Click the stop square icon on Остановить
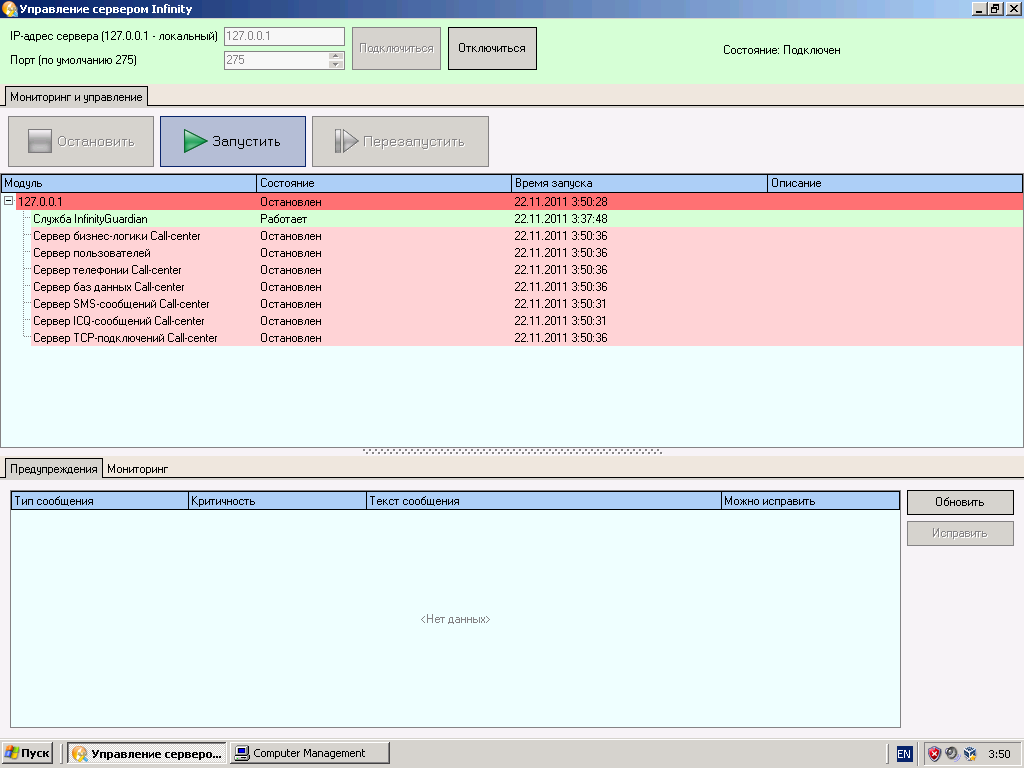The height and width of the screenshot is (768, 1024). 39,141
